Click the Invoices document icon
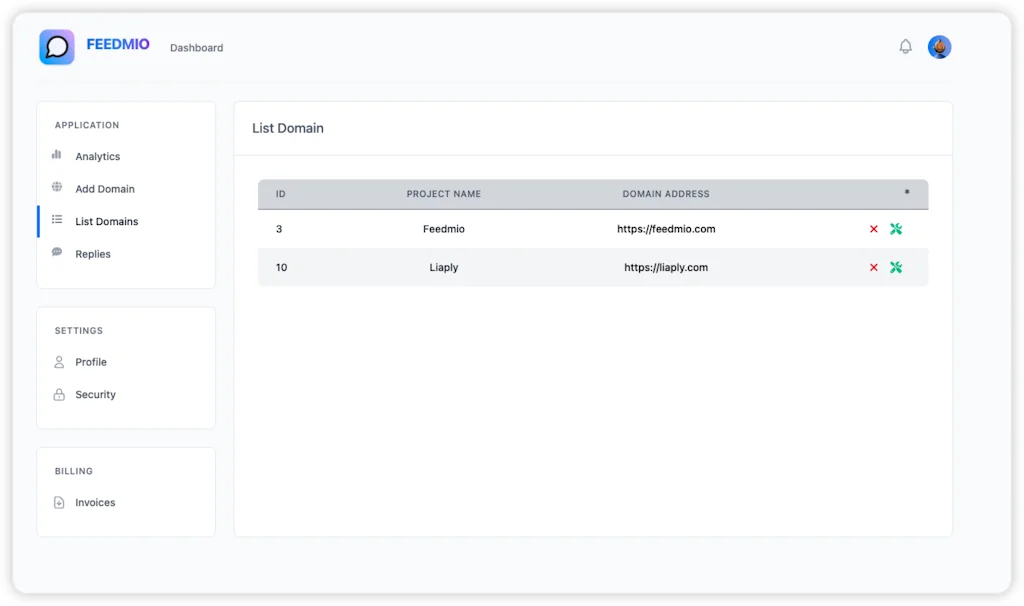Screen dimensions: 1024x606 coord(60,502)
